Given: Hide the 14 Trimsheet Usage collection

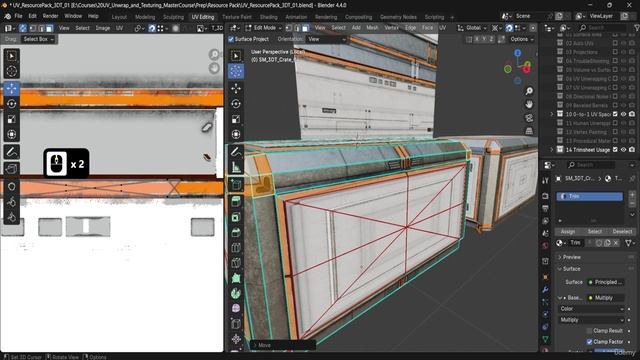Looking at the screenshot, I should coord(623,150).
